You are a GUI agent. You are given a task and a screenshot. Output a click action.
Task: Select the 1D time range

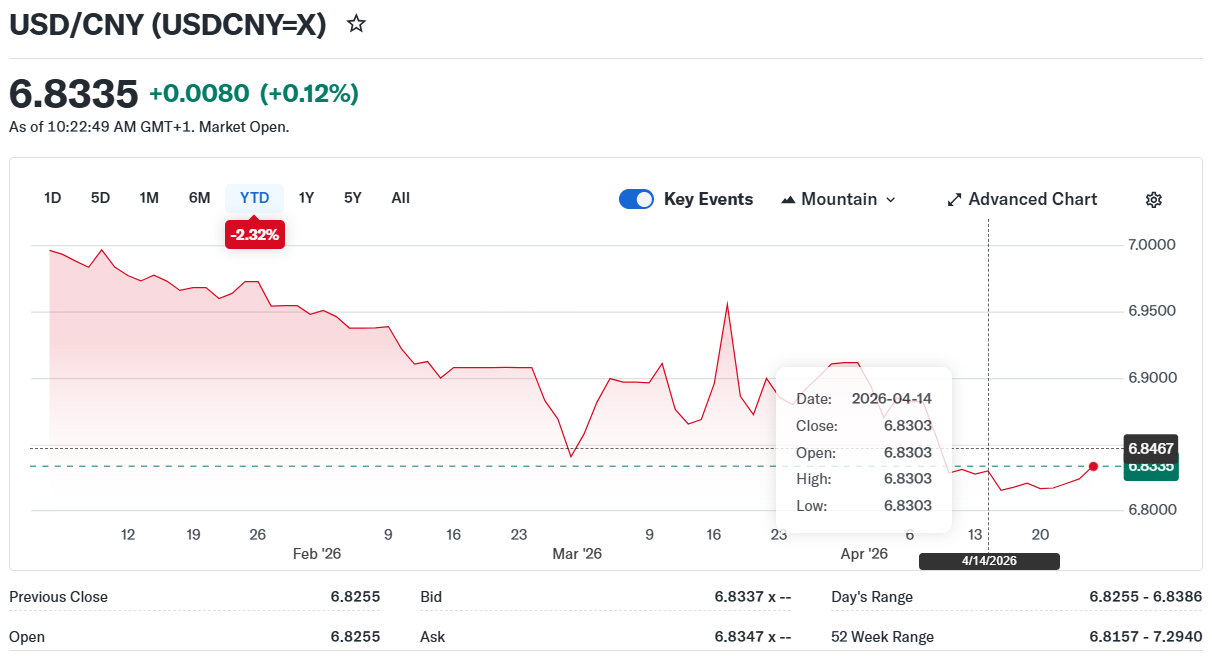click(53, 198)
